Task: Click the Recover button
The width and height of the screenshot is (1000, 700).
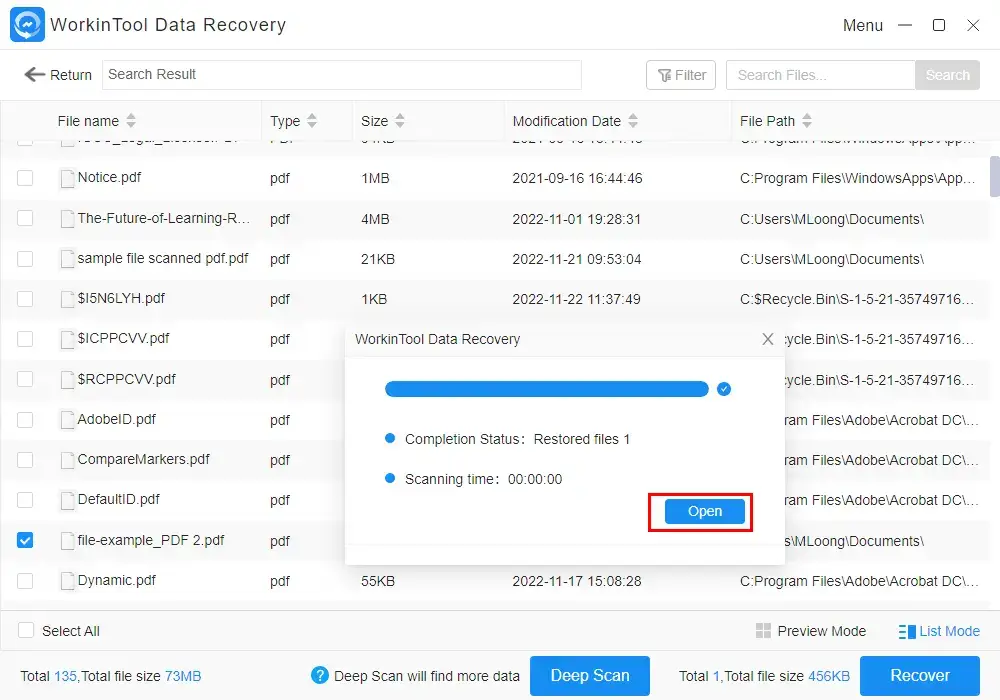Action: [920, 676]
